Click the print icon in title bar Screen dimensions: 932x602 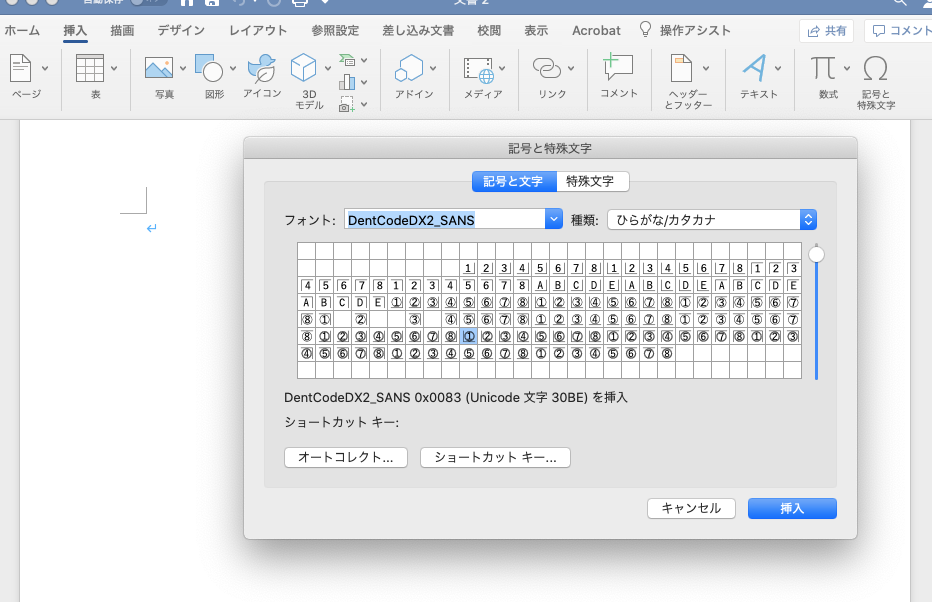(x=300, y=3)
